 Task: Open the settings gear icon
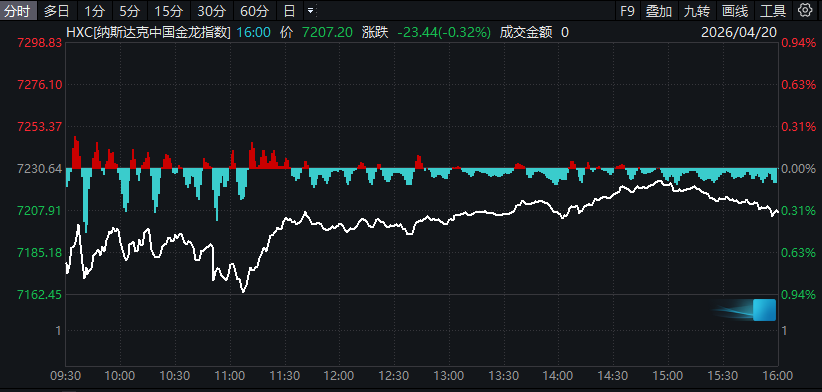coord(804,10)
